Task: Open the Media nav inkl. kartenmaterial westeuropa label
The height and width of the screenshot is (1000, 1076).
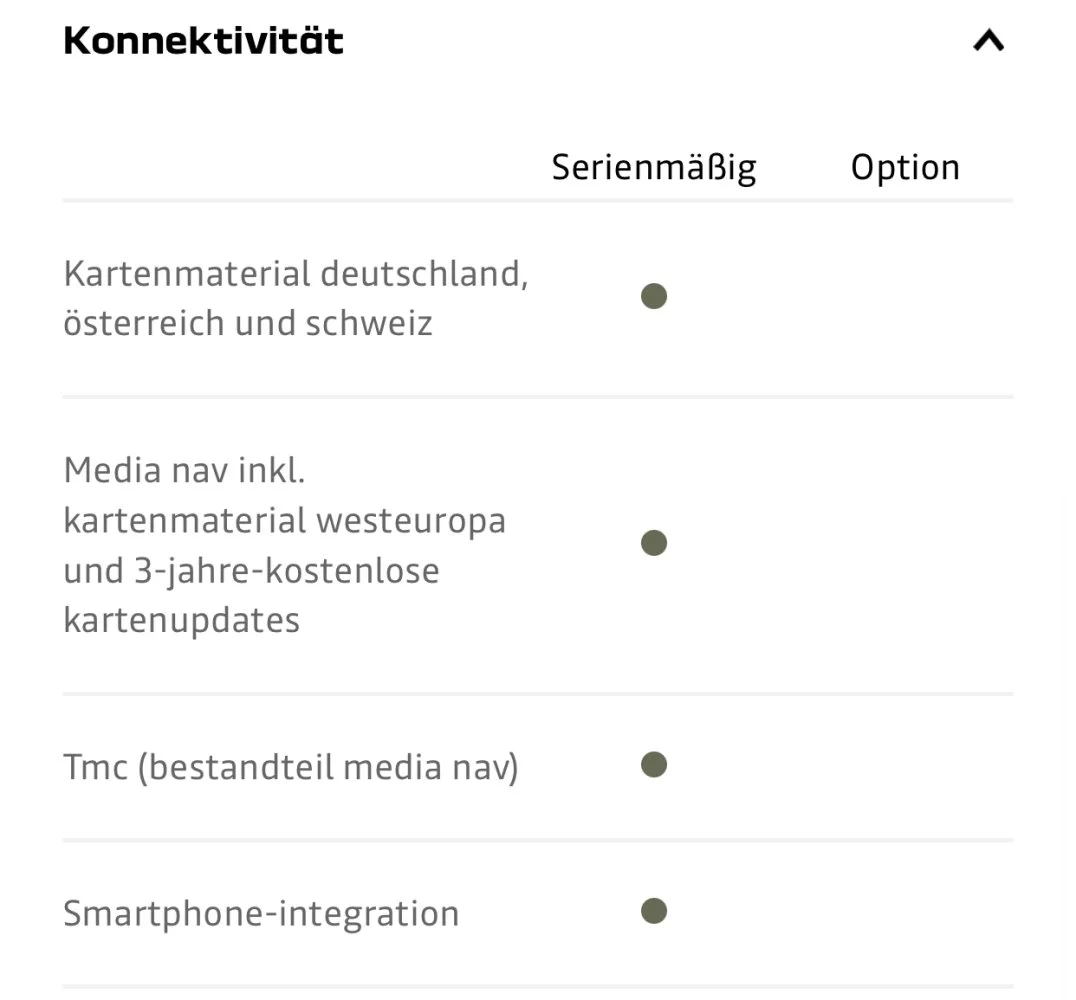Action: coord(284,545)
